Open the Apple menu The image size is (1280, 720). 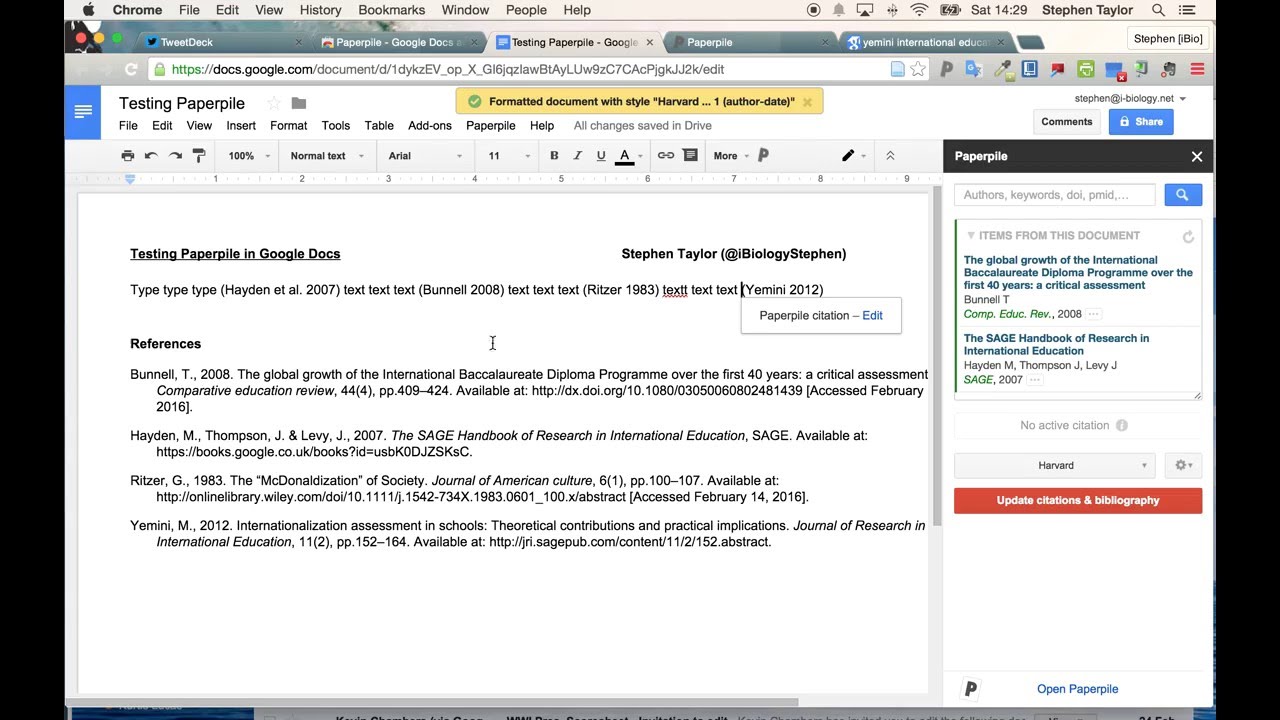[88, 10]
